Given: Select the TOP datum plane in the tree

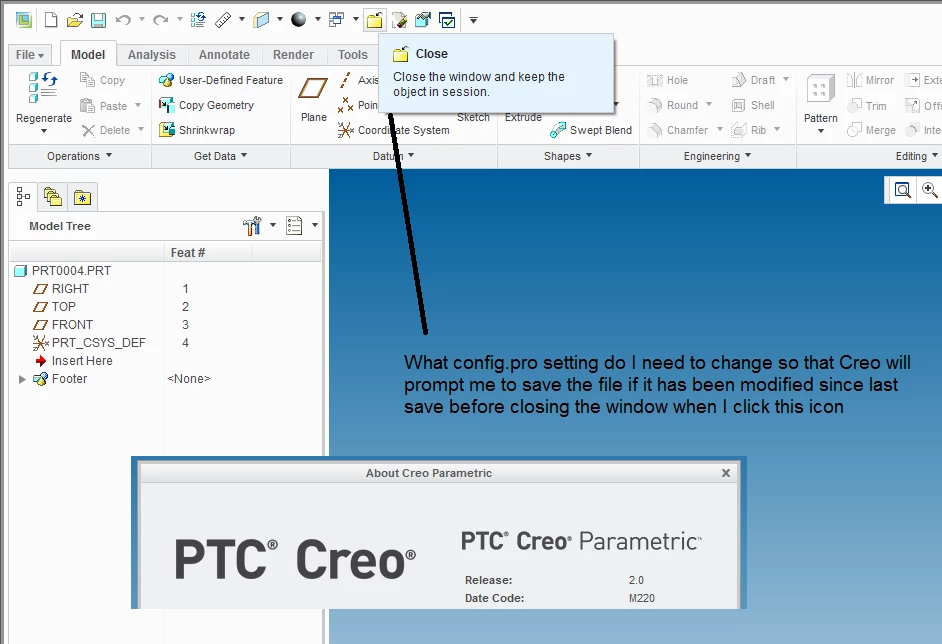Looking at the screenshot, I should [54, 307].
